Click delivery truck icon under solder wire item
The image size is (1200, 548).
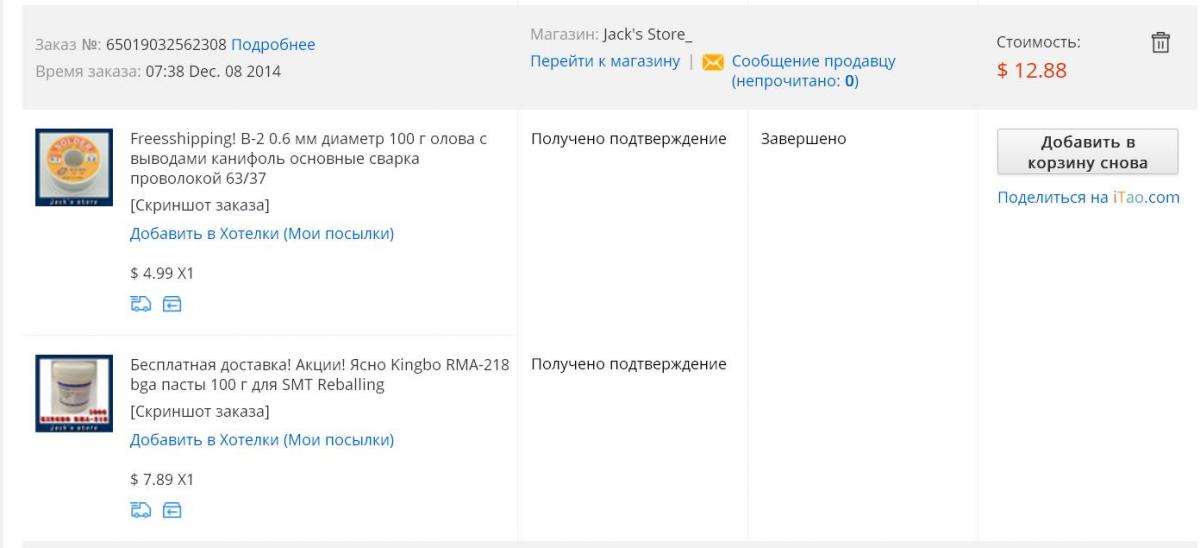tap(139, 304)
